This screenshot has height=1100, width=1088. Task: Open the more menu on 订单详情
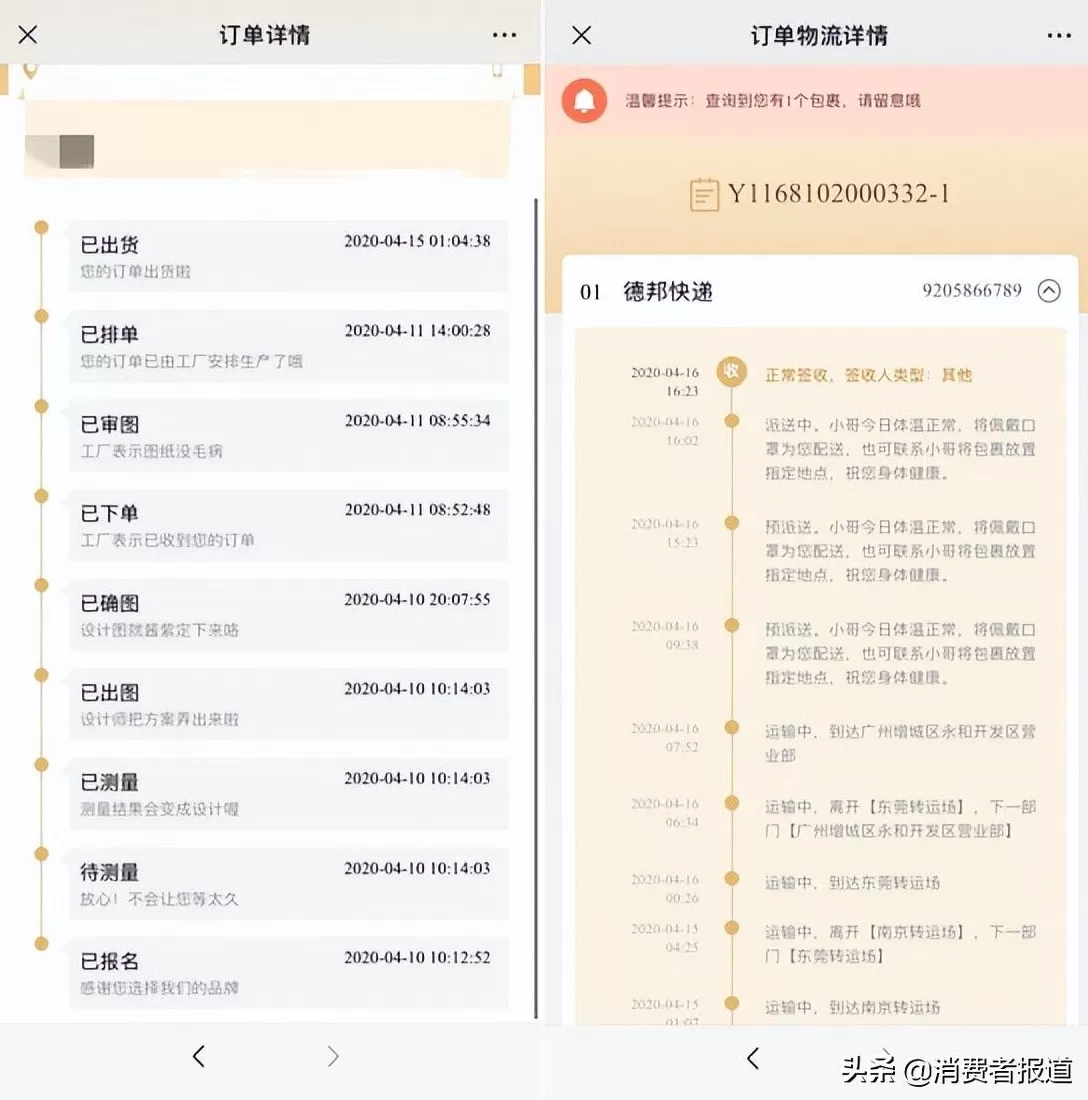point(505,35)
